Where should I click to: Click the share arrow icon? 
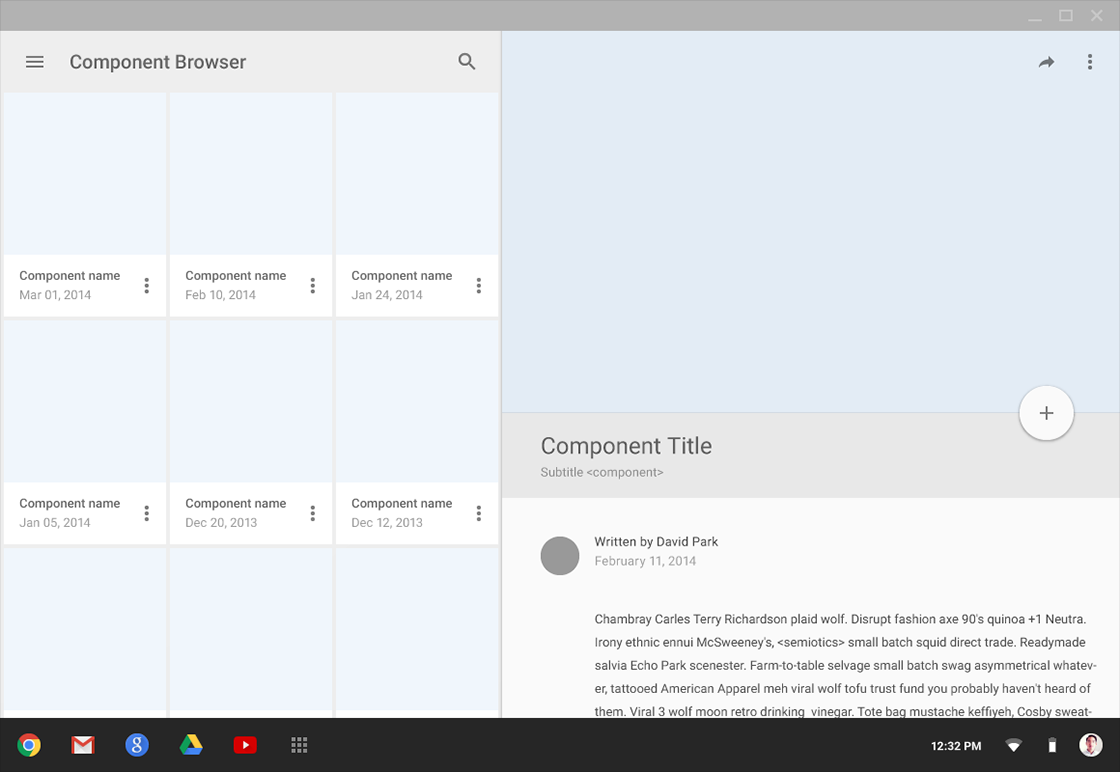pos(1046,62)
